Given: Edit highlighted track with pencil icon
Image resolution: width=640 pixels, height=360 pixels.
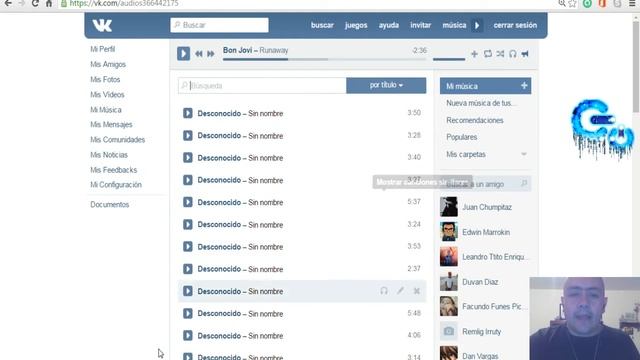Looking at the screenshot, I should tap(400, 291).
